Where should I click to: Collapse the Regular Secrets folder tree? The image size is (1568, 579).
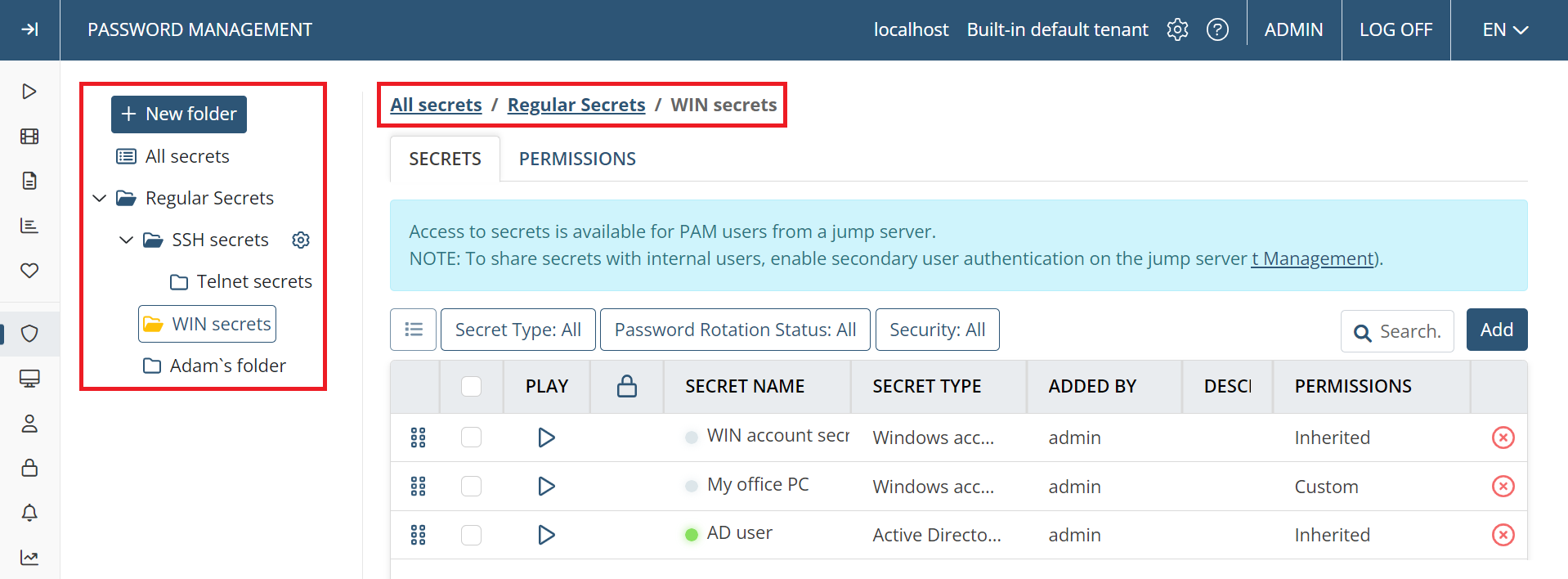100,198
